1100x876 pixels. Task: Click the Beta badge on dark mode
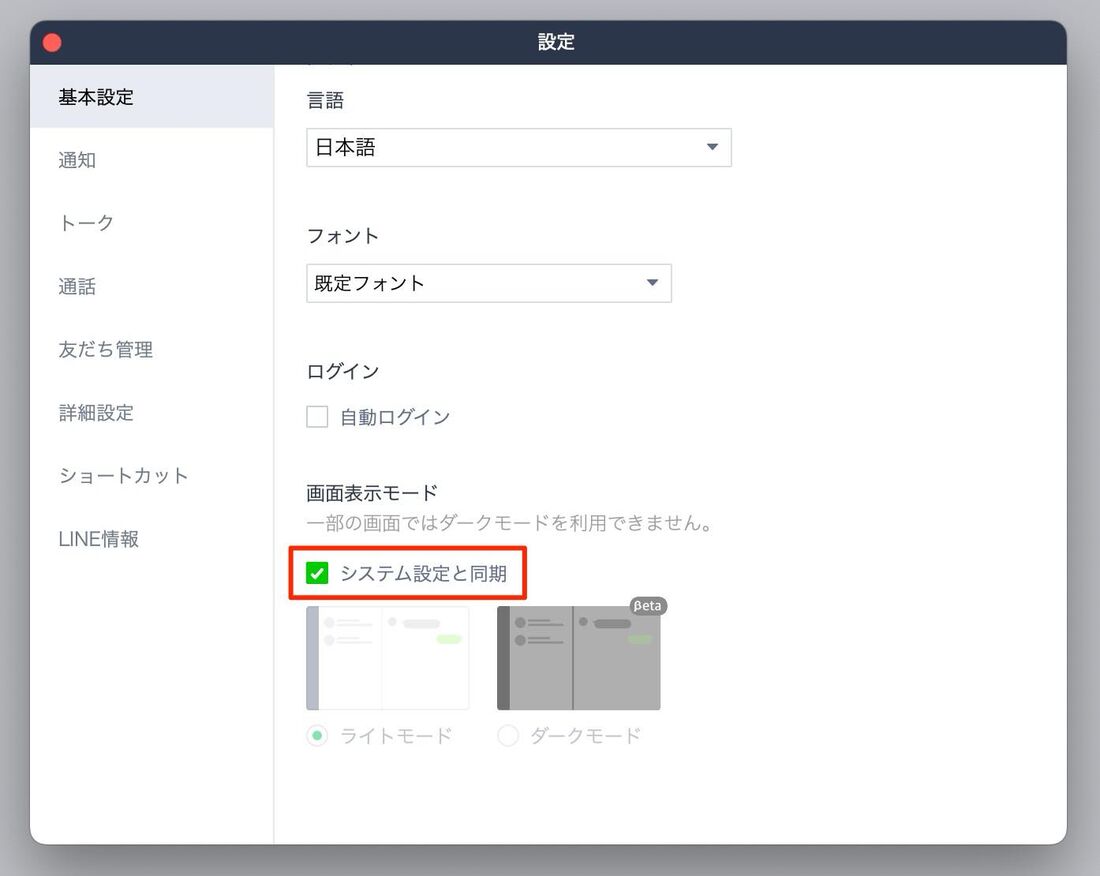tap(648, 606)
